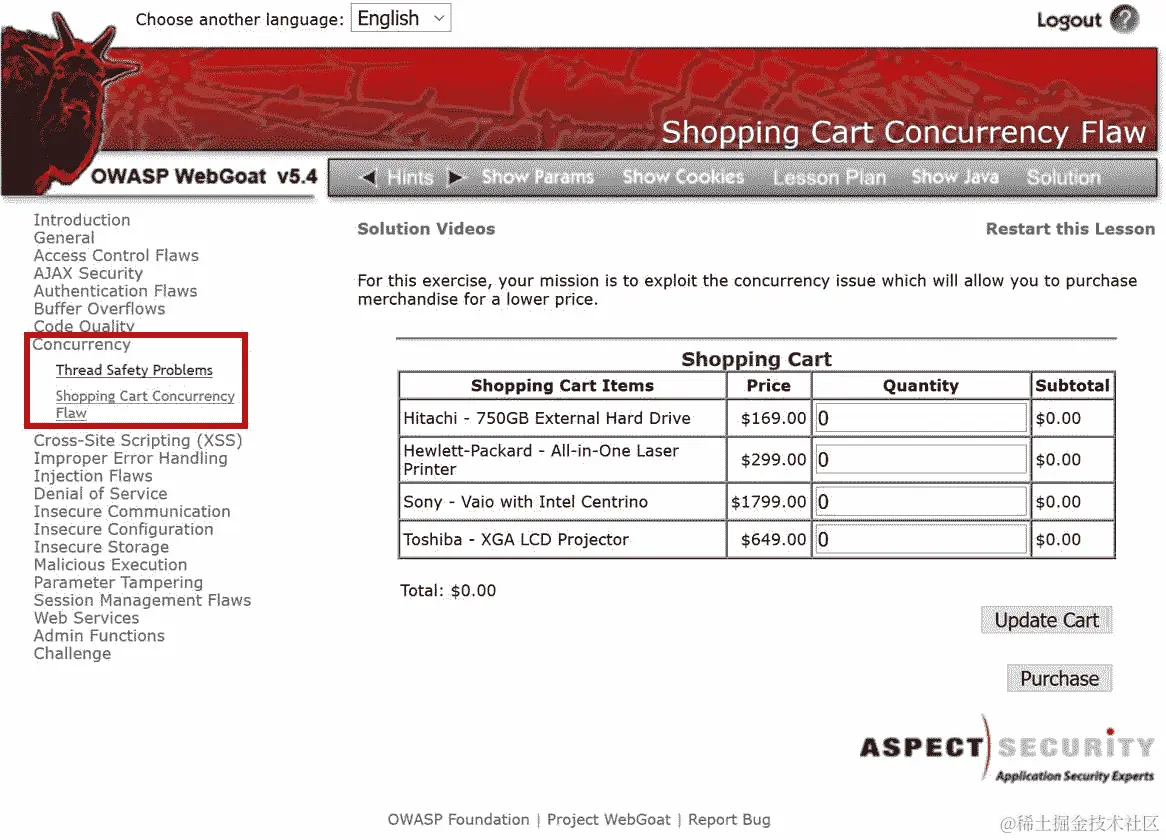1166x840 pixels.
Task: Expand Improper Error Handling category
Action: (130, 459)
